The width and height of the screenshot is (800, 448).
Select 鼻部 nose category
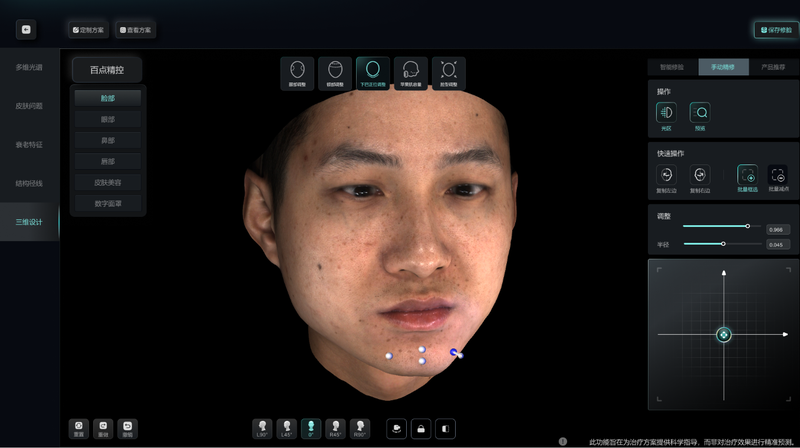(x=108, y=140)
